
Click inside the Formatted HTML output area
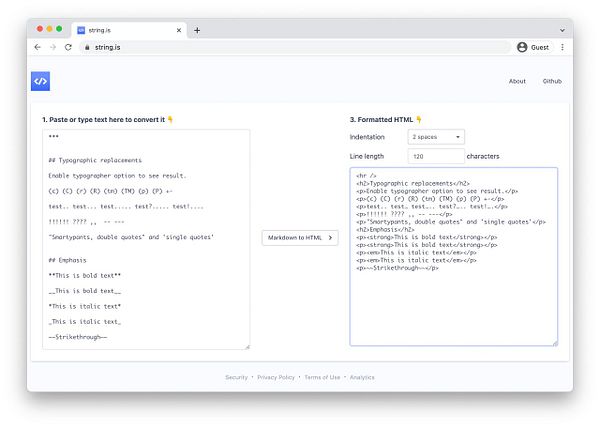click(x=453, y=257)
